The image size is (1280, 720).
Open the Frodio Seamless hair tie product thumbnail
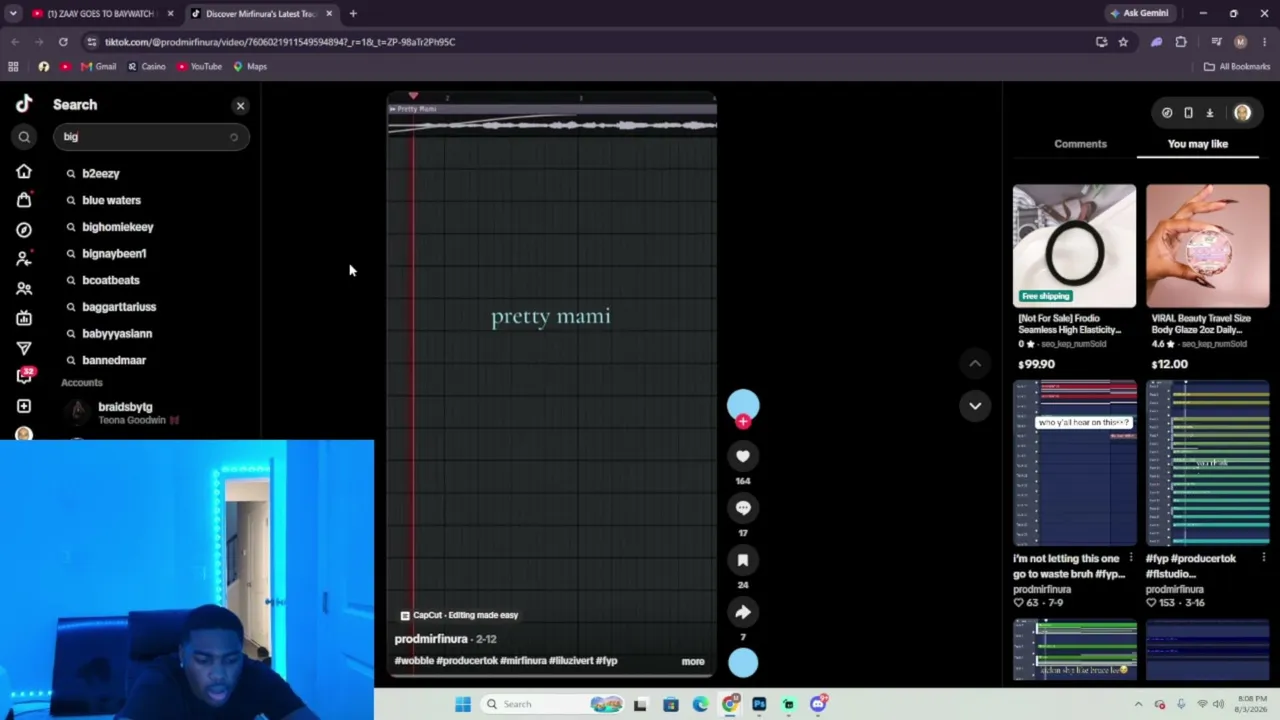pyautogui.click(x=1074, y=246)
